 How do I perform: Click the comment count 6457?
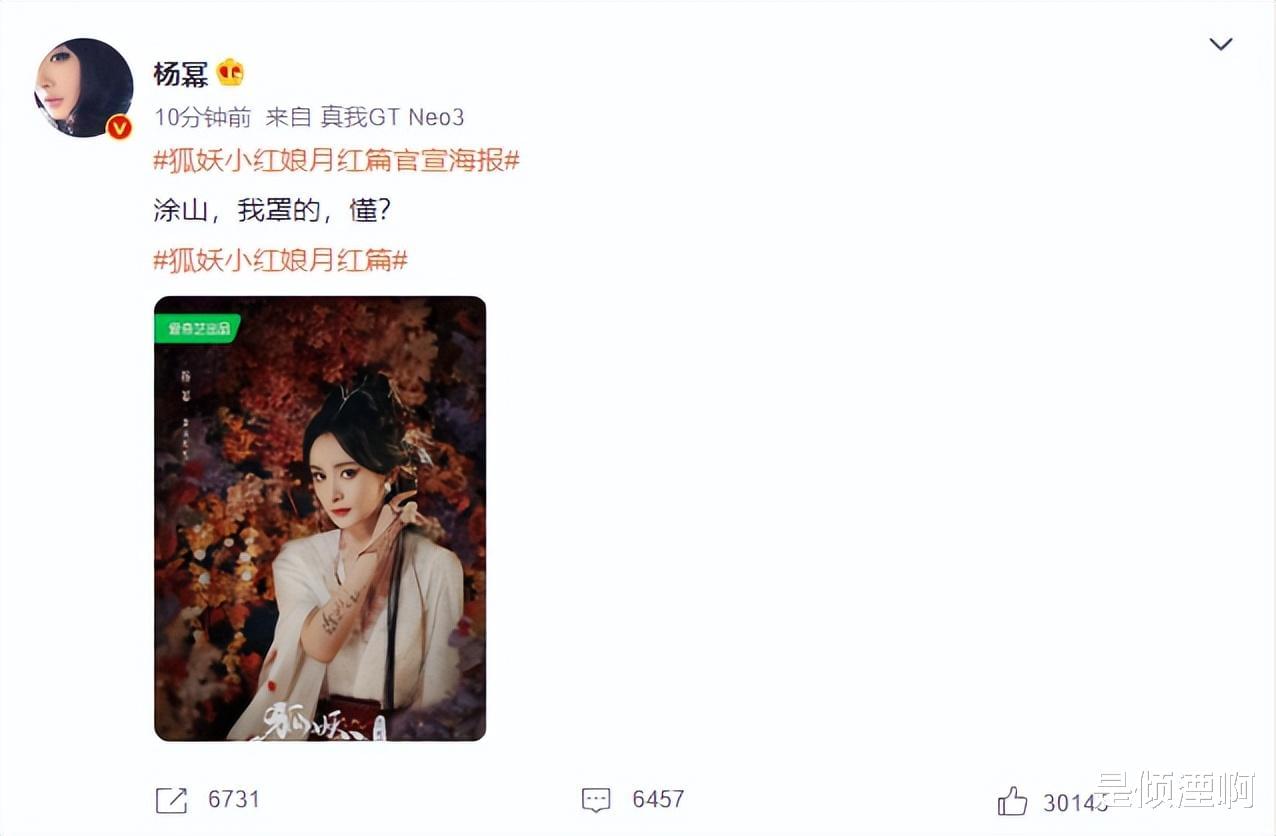pyautogui.click(x=658, y=800)
